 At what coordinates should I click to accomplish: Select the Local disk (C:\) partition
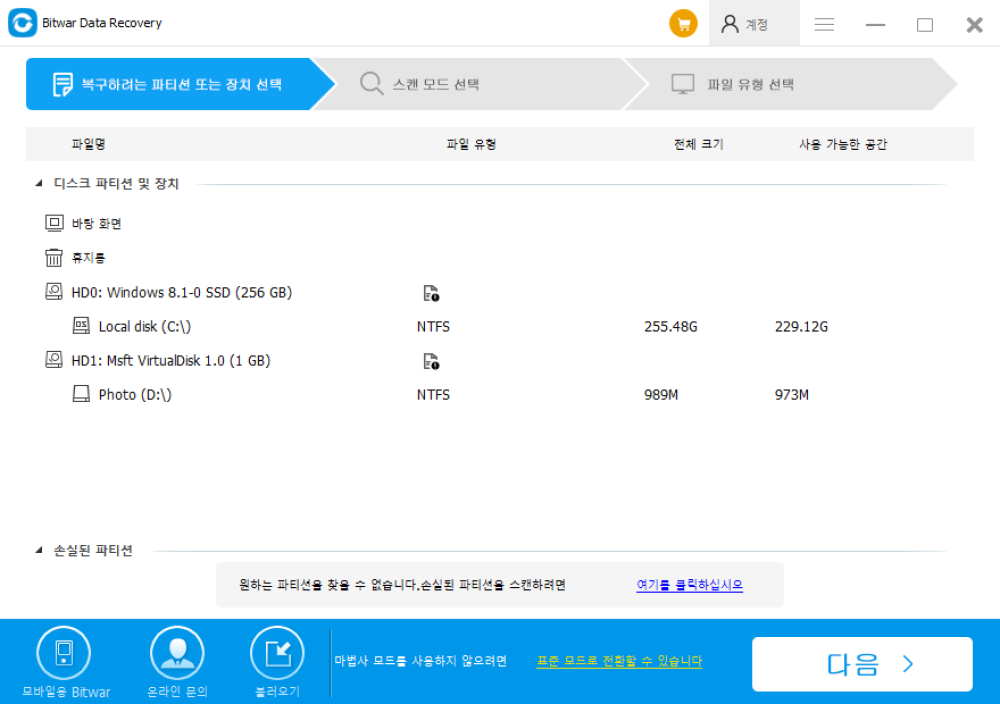[x=145, y=326]
